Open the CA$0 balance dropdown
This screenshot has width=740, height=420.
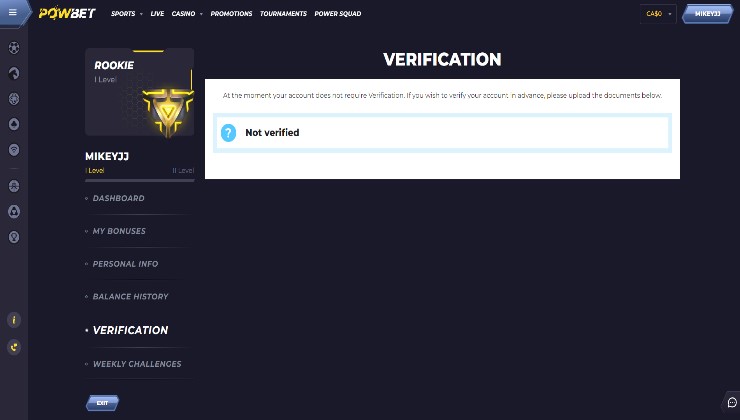[658, 14]
